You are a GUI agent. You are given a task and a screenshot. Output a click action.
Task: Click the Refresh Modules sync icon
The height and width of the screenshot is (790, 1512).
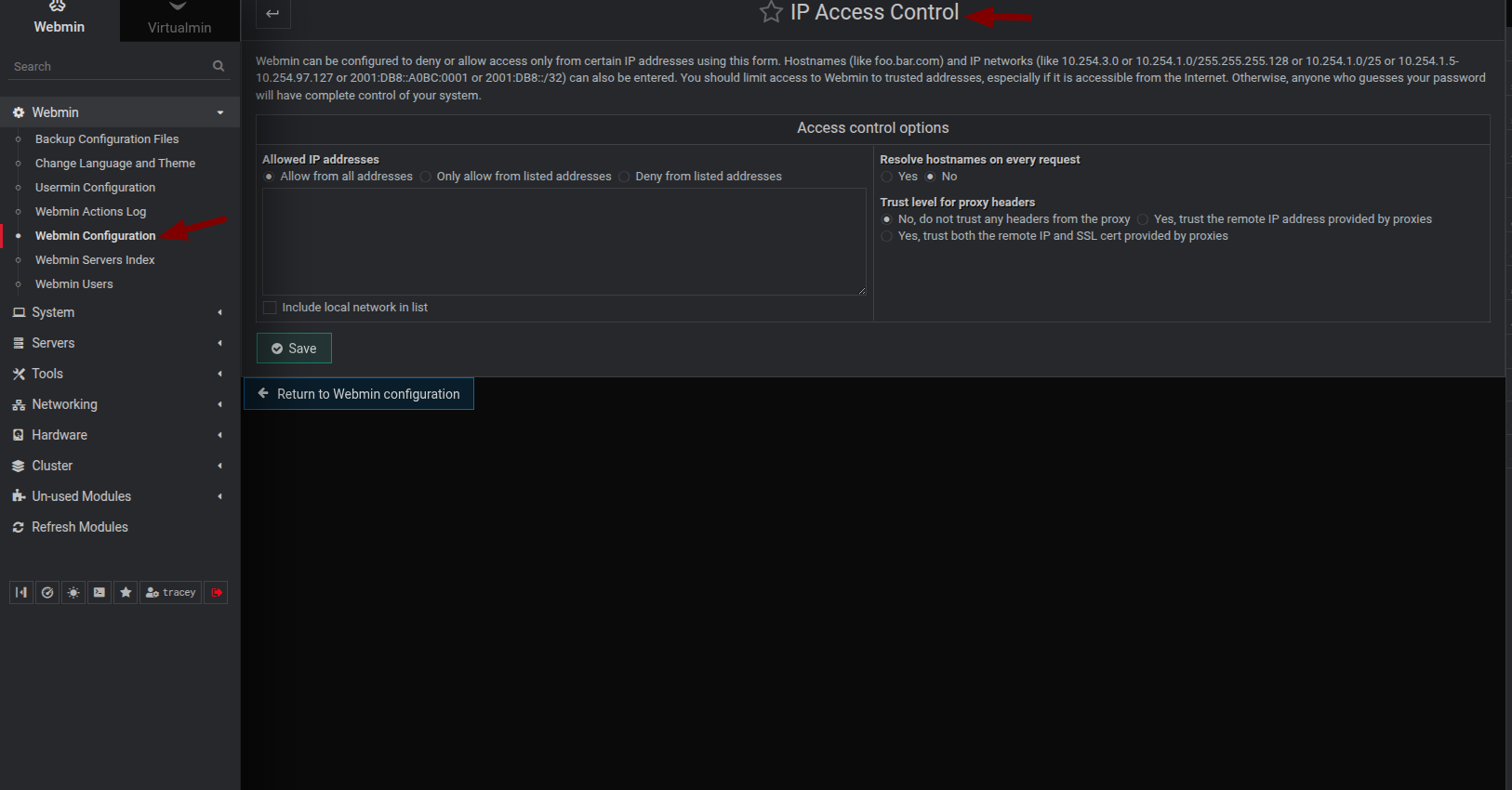tap(19, 527)
